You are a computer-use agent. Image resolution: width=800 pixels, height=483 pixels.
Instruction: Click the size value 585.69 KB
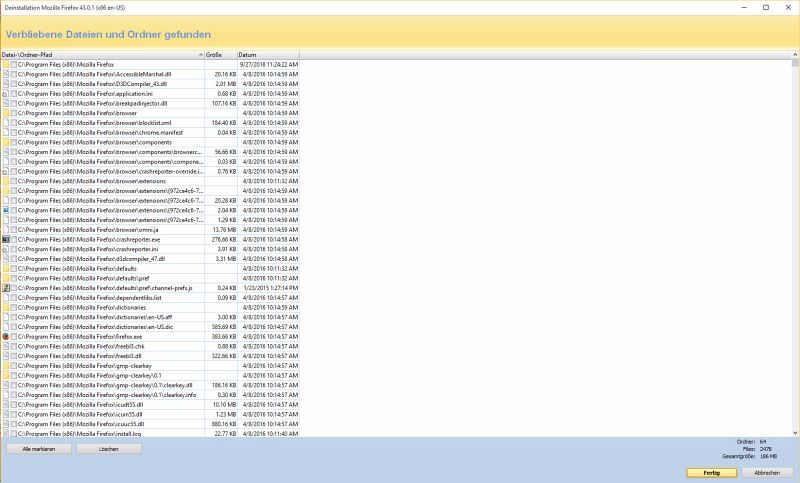[224, 327]
